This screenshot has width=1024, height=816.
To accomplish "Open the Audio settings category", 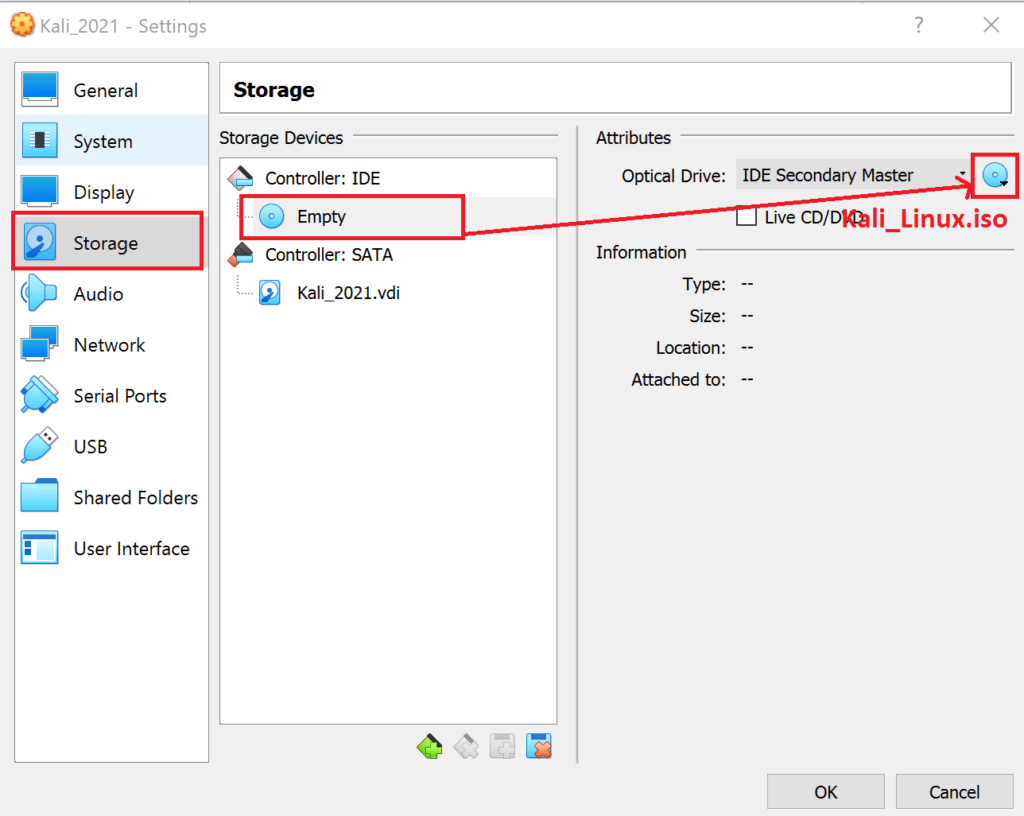I will point(111,294).
